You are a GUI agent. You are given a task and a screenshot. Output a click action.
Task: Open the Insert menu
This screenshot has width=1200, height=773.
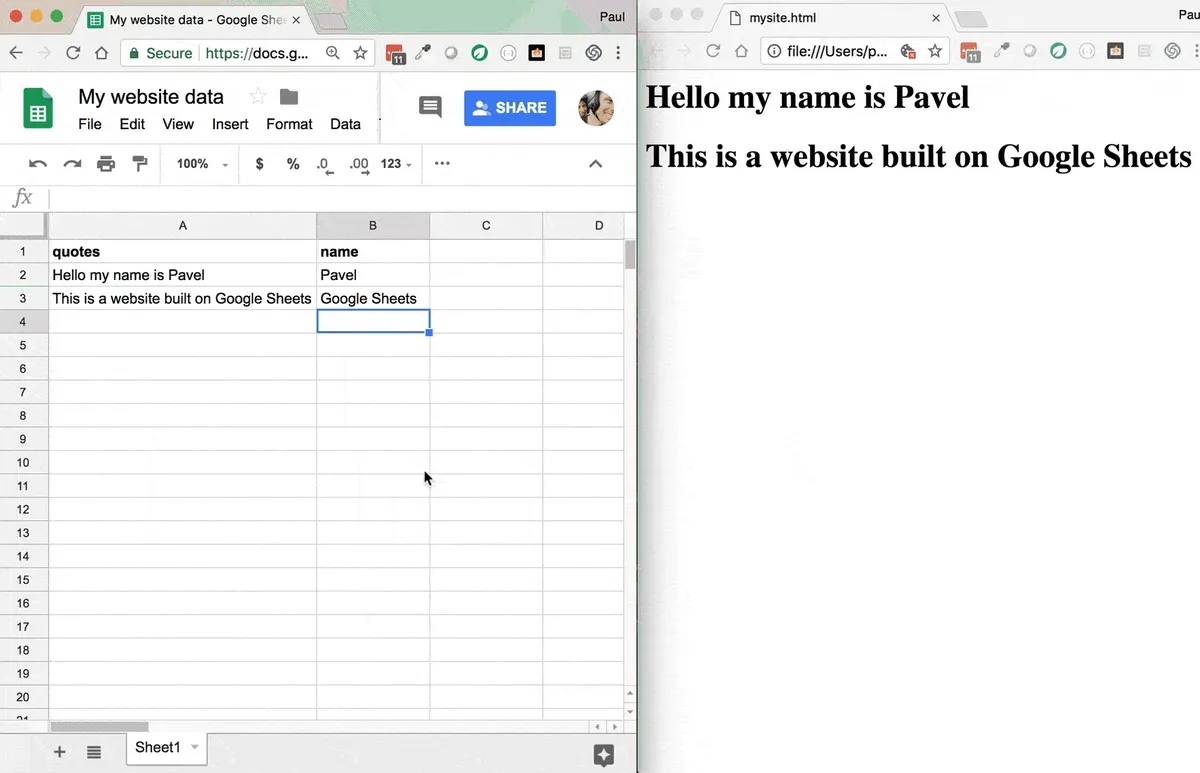click(230, 124)
